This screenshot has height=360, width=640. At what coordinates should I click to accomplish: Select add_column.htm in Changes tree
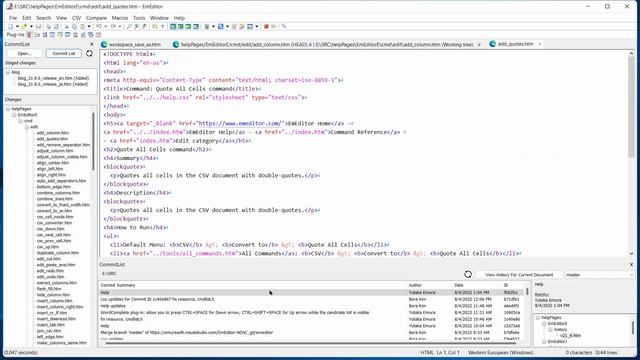click(53, 133)
